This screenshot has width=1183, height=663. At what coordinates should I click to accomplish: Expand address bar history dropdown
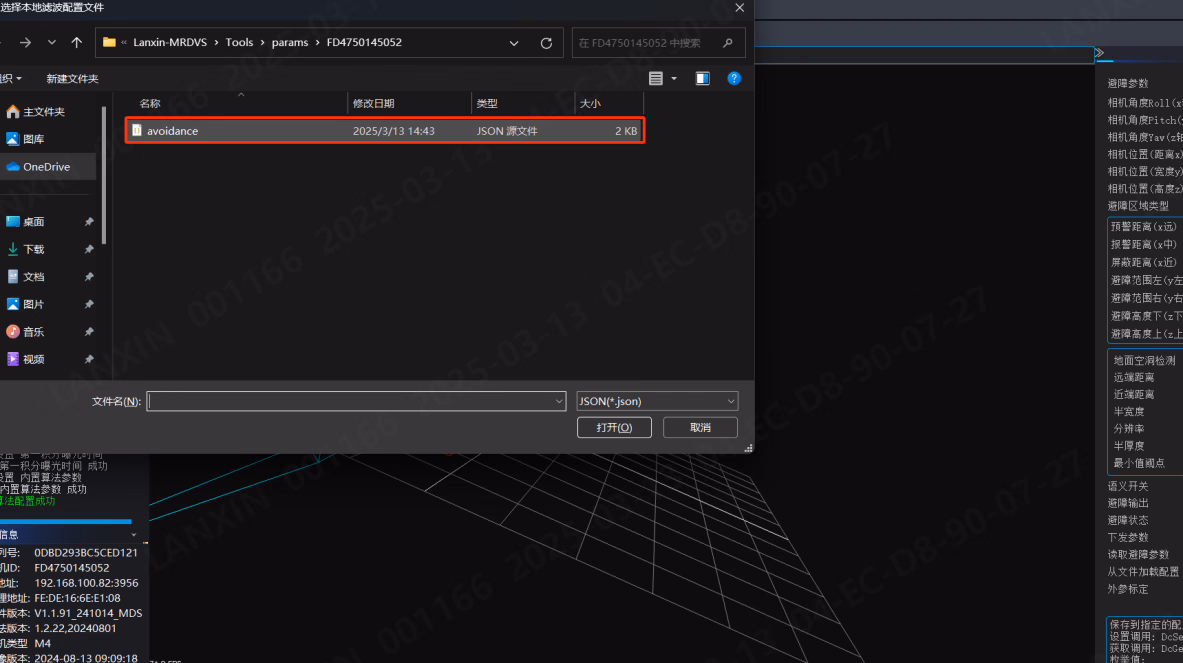[514, 43]
